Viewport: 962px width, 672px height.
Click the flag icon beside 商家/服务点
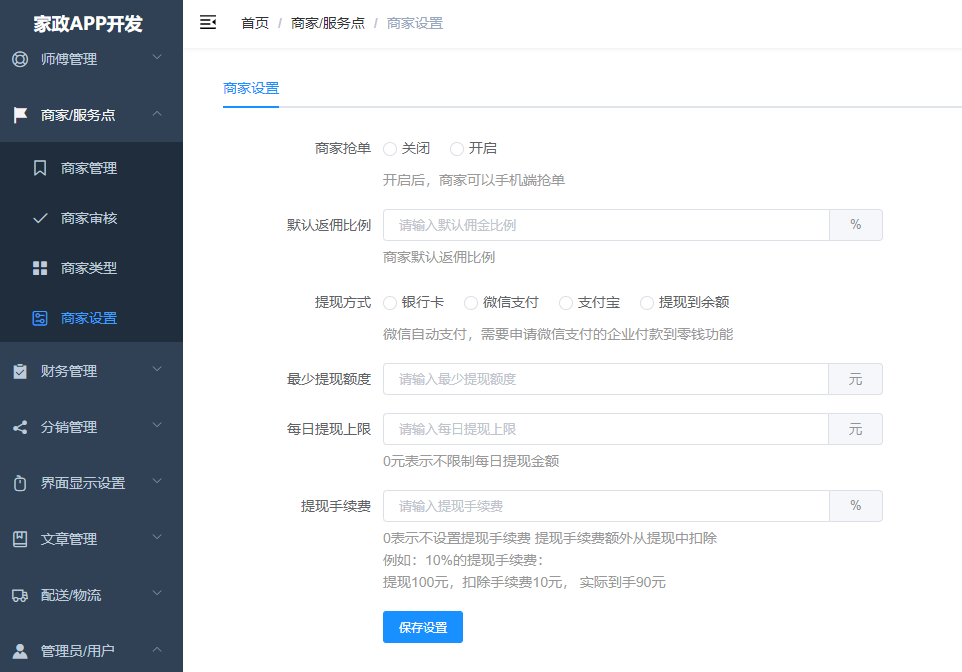pyautogui.click(x=20, y=115)
